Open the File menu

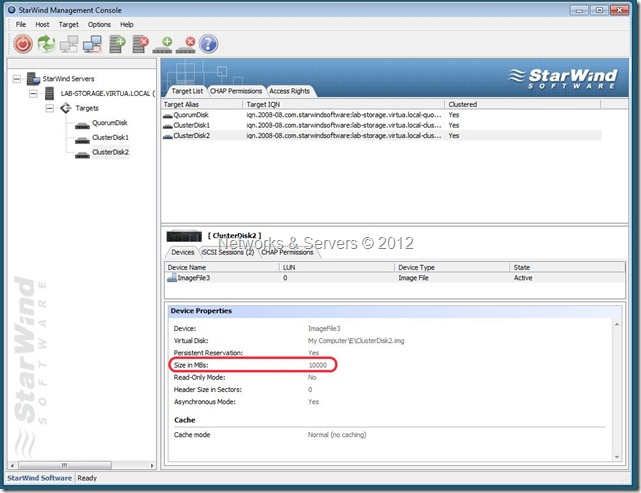20,25
